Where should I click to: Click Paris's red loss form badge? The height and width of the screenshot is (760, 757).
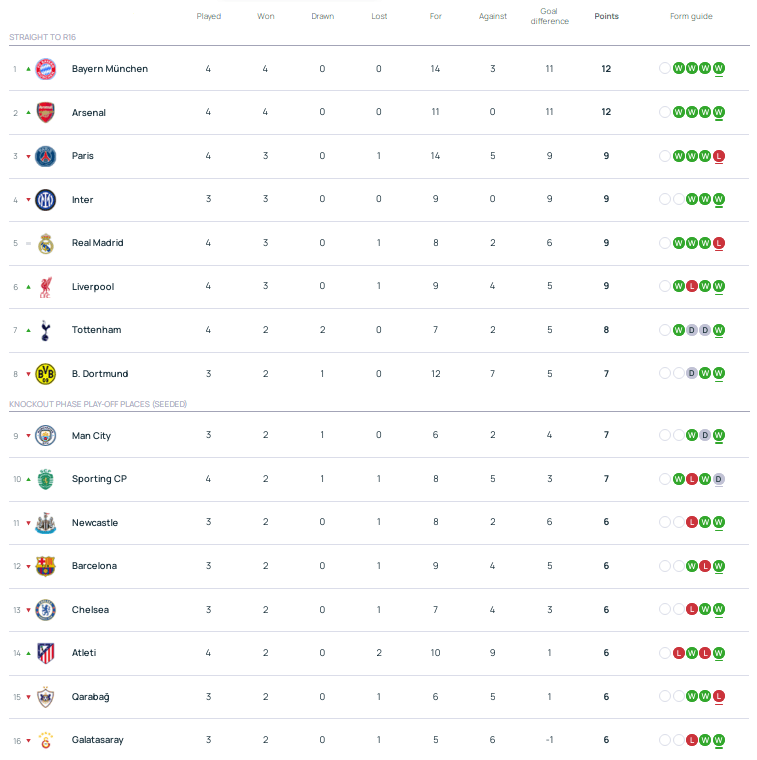click(719, 156)
